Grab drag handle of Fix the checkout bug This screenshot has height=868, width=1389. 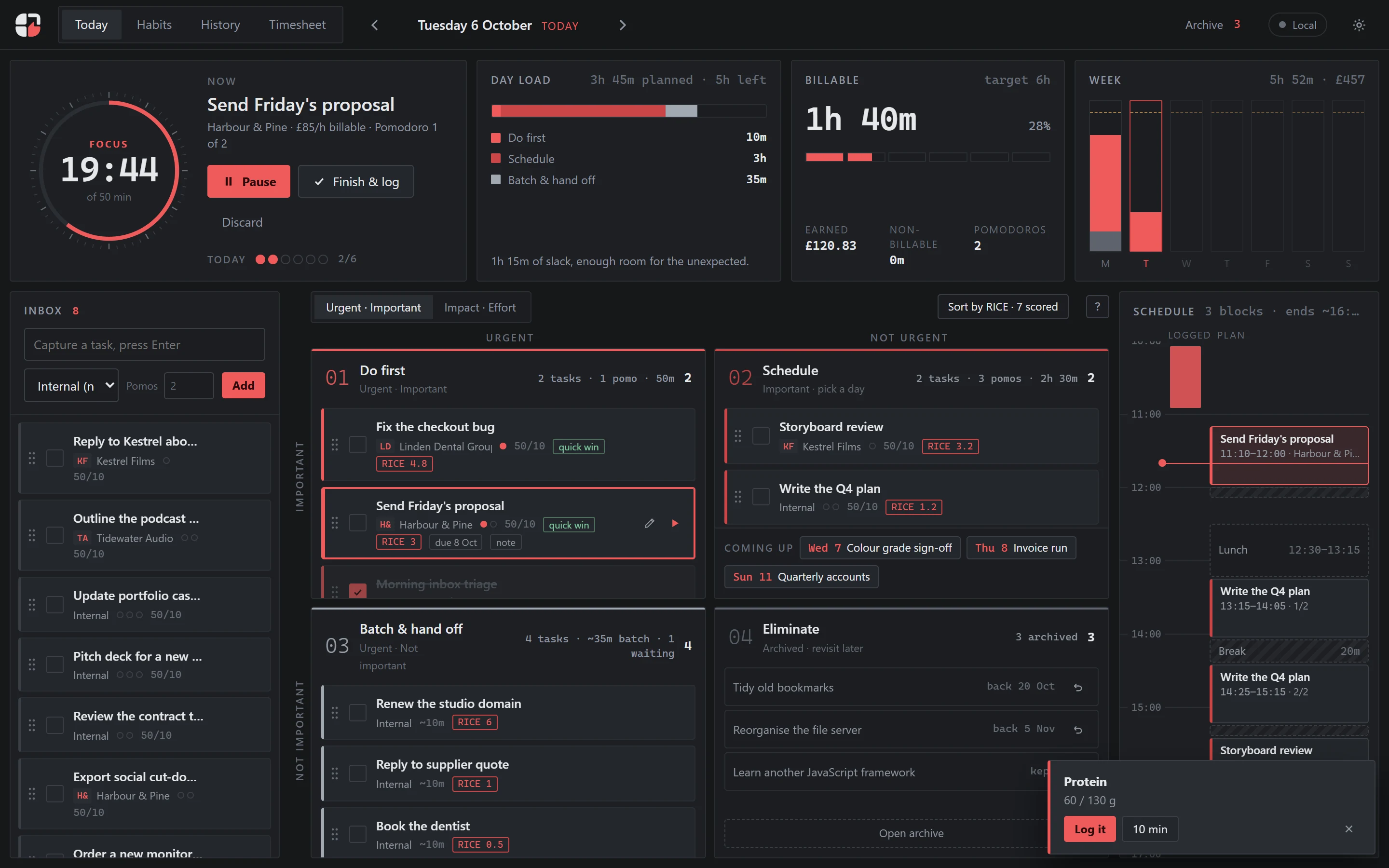pos(335,444)
